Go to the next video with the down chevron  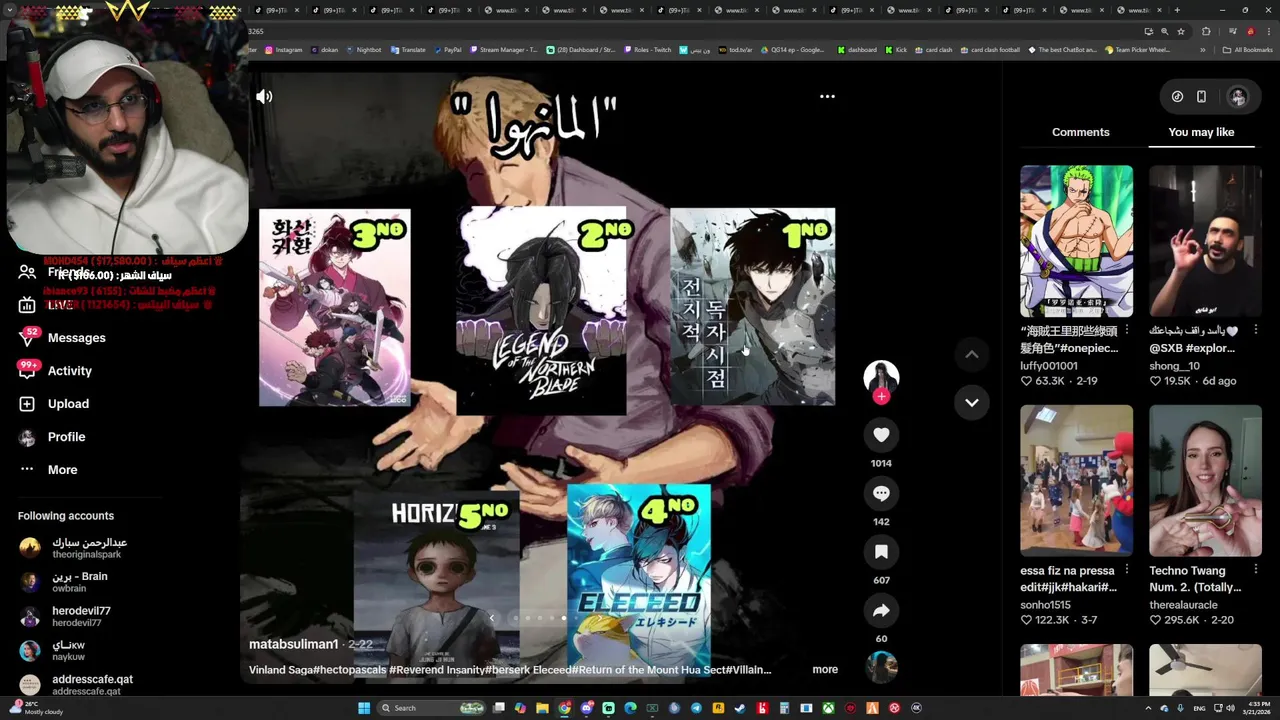(x=971, y=402)
